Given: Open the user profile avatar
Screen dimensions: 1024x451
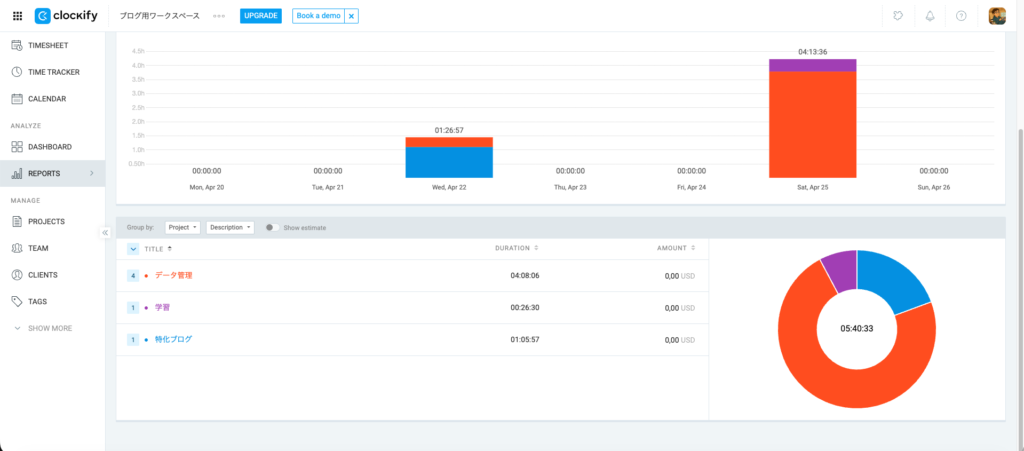Looking at the screenshot, I should [997, 16].
